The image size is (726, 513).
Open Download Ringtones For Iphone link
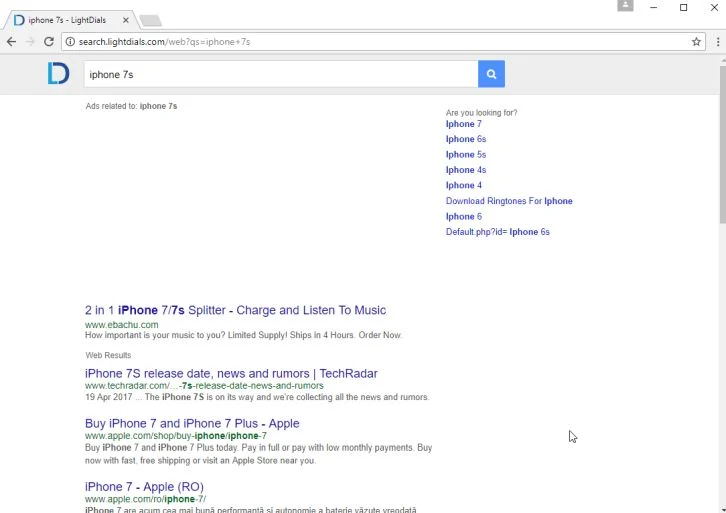(x=509, y=201)
